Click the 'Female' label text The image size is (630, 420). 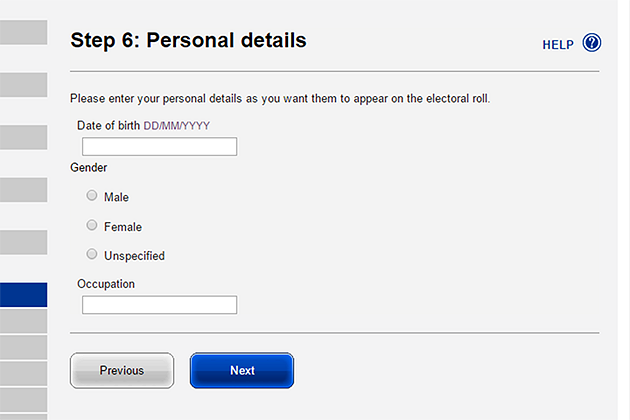pyautogui.click(x=123, y=227)
